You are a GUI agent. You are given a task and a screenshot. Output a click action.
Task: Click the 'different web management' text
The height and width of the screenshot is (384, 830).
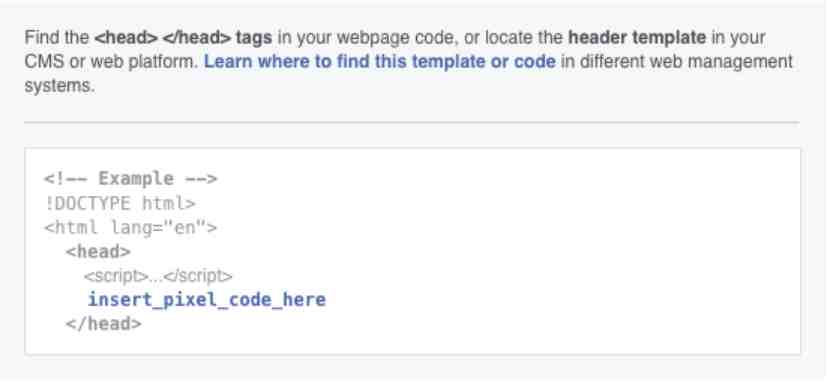tap(686, 62)
